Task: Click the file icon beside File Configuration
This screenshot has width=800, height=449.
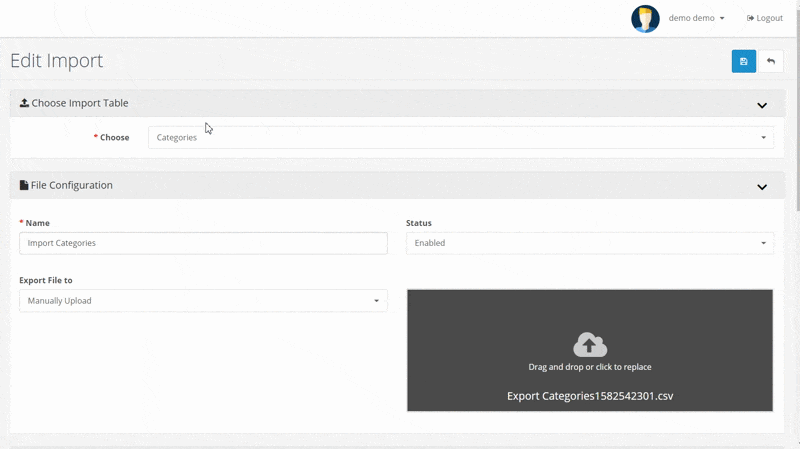Action: [x=24, y=185]
